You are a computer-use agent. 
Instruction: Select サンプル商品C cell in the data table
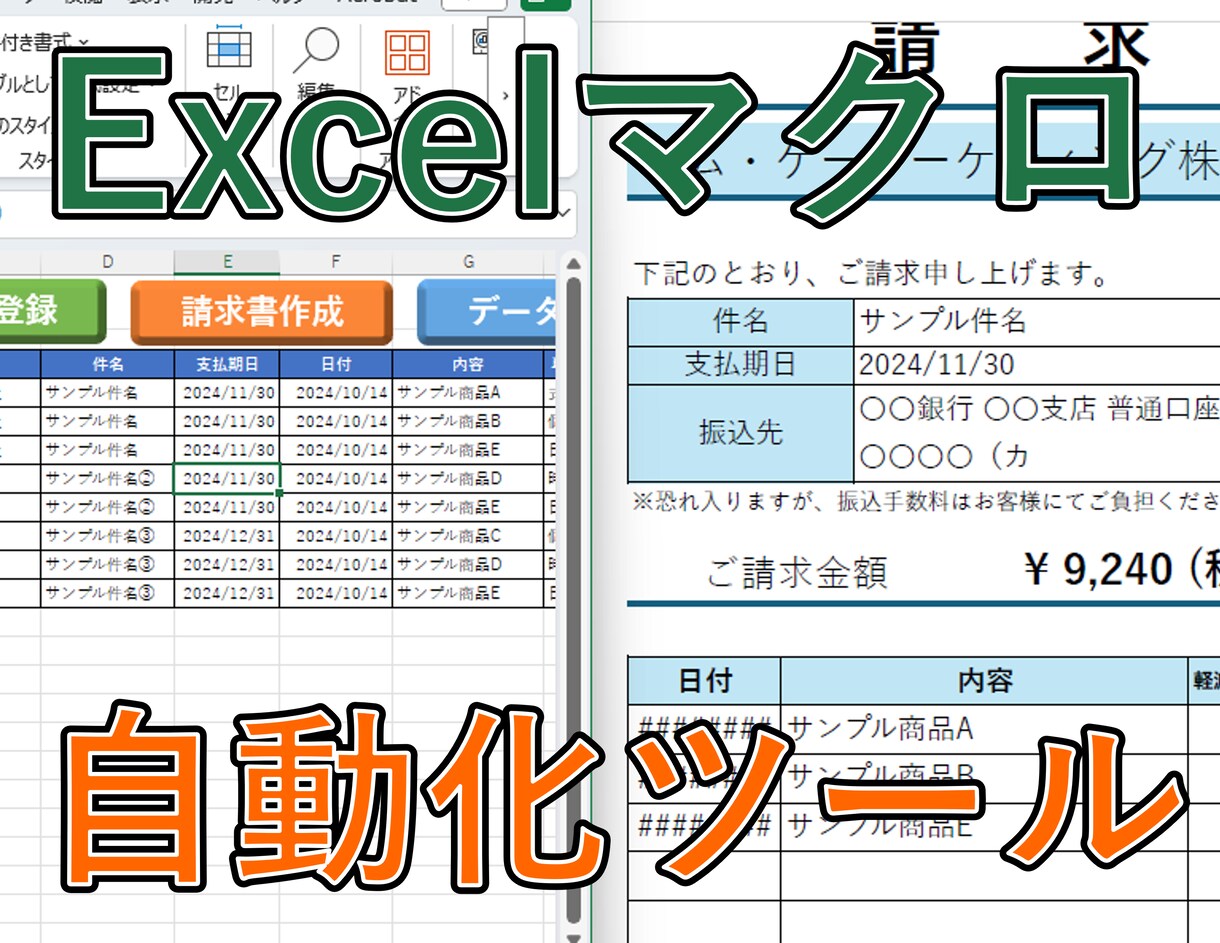click(x=469, y=536)
